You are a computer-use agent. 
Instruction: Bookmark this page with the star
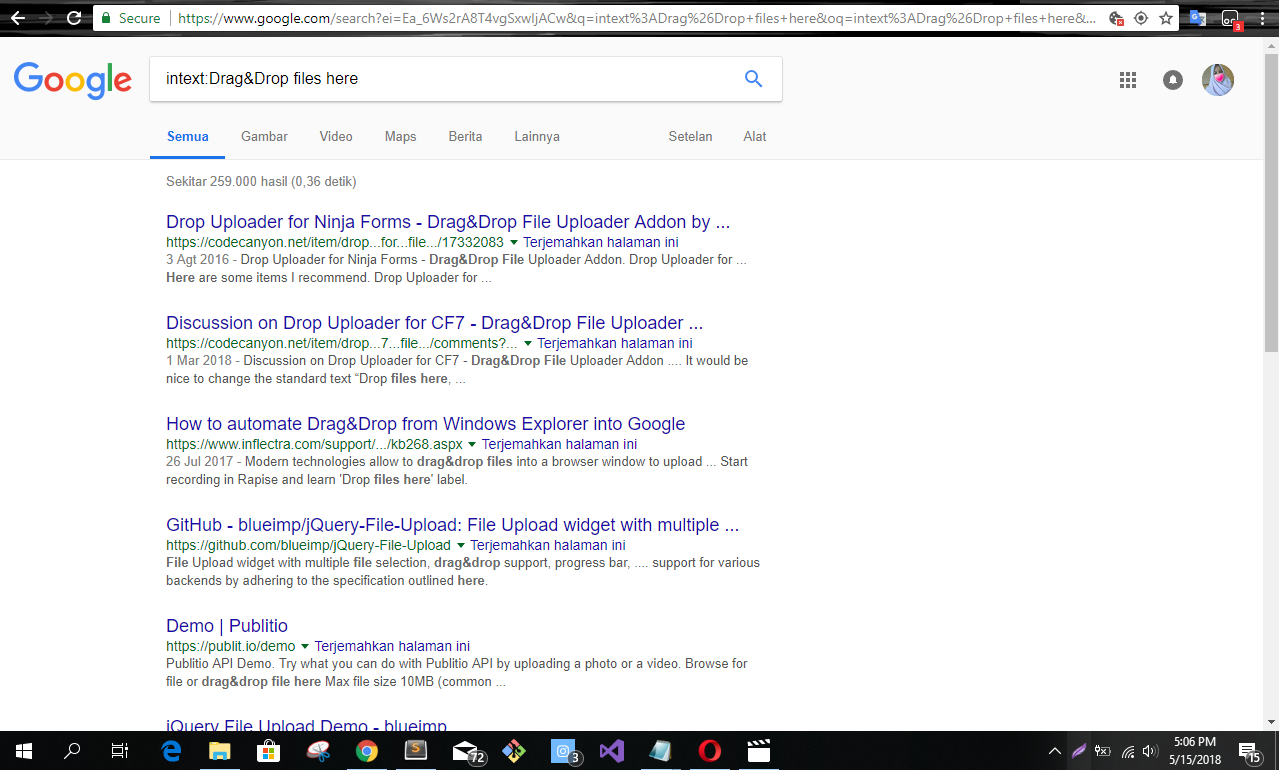click(x=1166, y=18)
